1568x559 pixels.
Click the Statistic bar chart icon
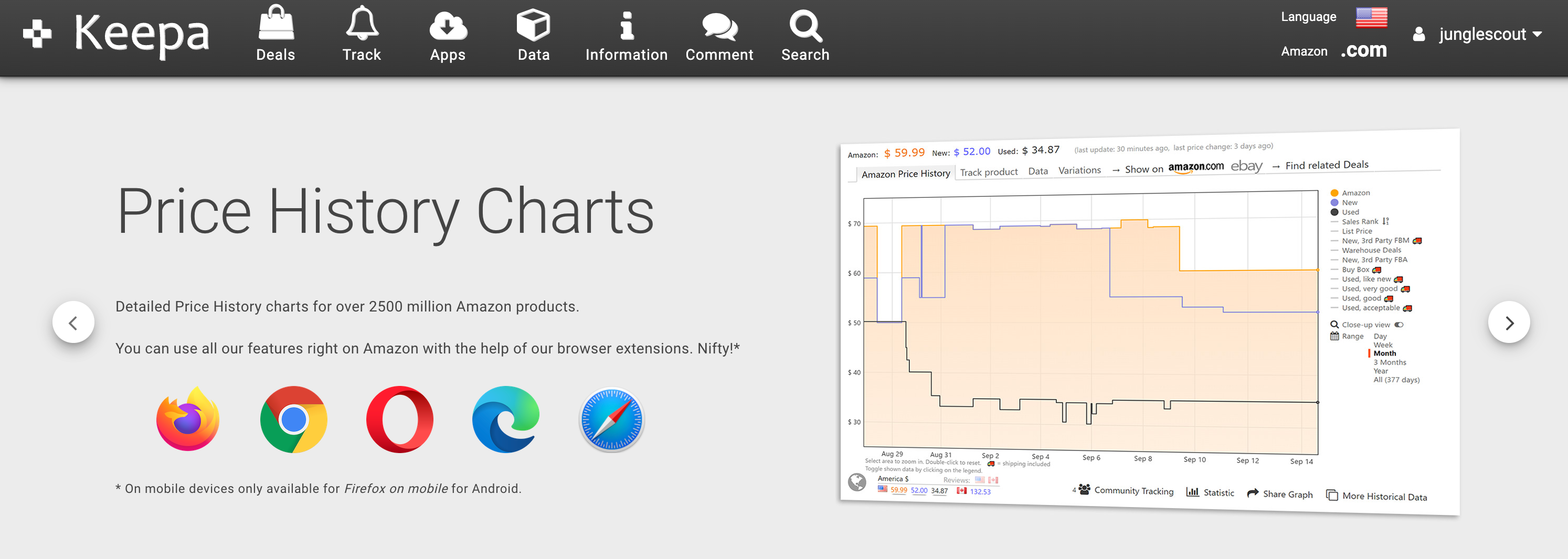1192,491
